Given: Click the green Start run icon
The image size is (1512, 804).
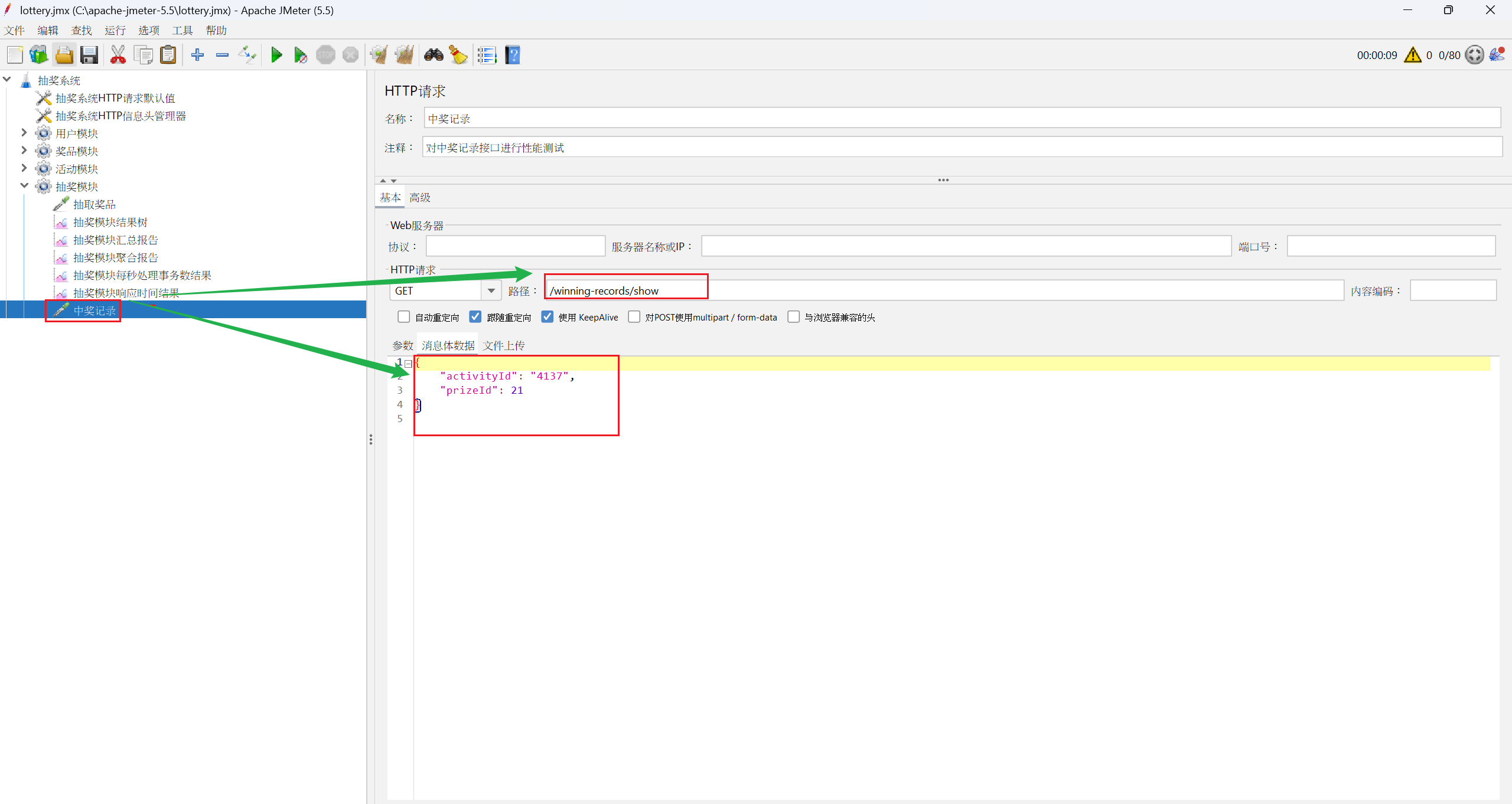Looking at the screenshot, I should tap(276, 55).
